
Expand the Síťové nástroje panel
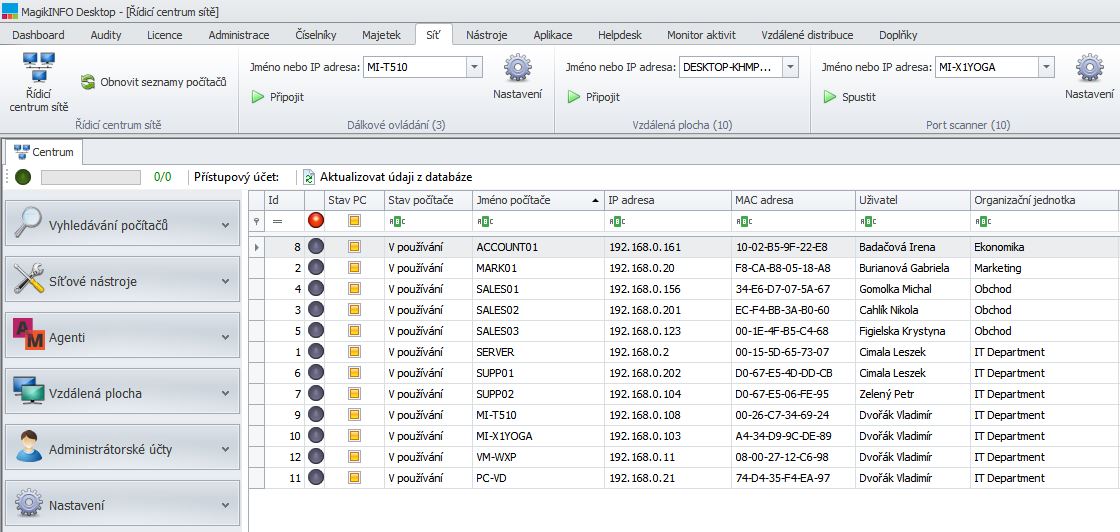(x=226, y=281)
